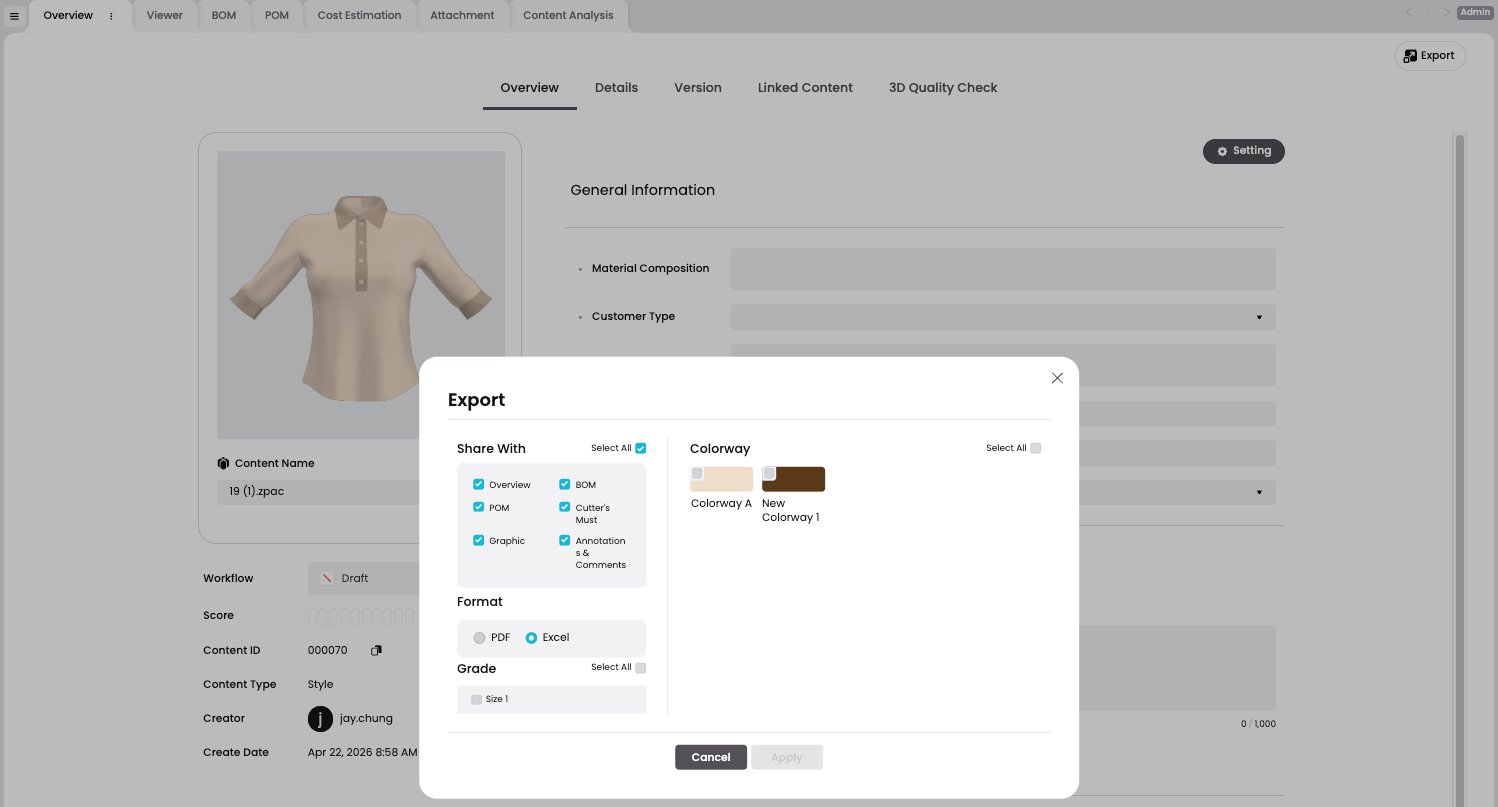Image resolution: width=1498 pixels, height=807 pixels.
Task: Open the Content Analysis tab
Action: [568, 16]
